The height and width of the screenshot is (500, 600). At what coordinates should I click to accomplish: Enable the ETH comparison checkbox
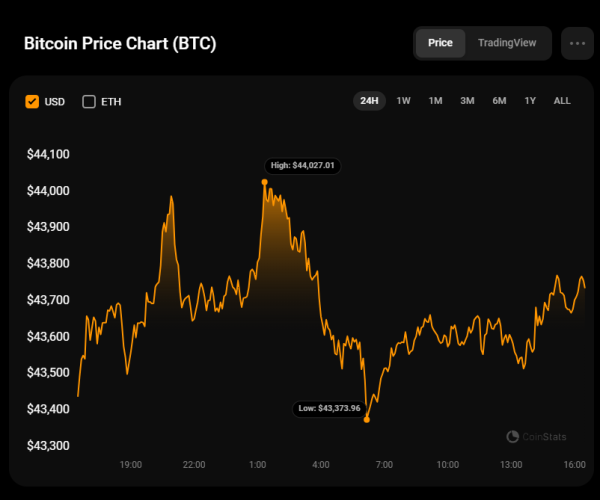[89, 101]
